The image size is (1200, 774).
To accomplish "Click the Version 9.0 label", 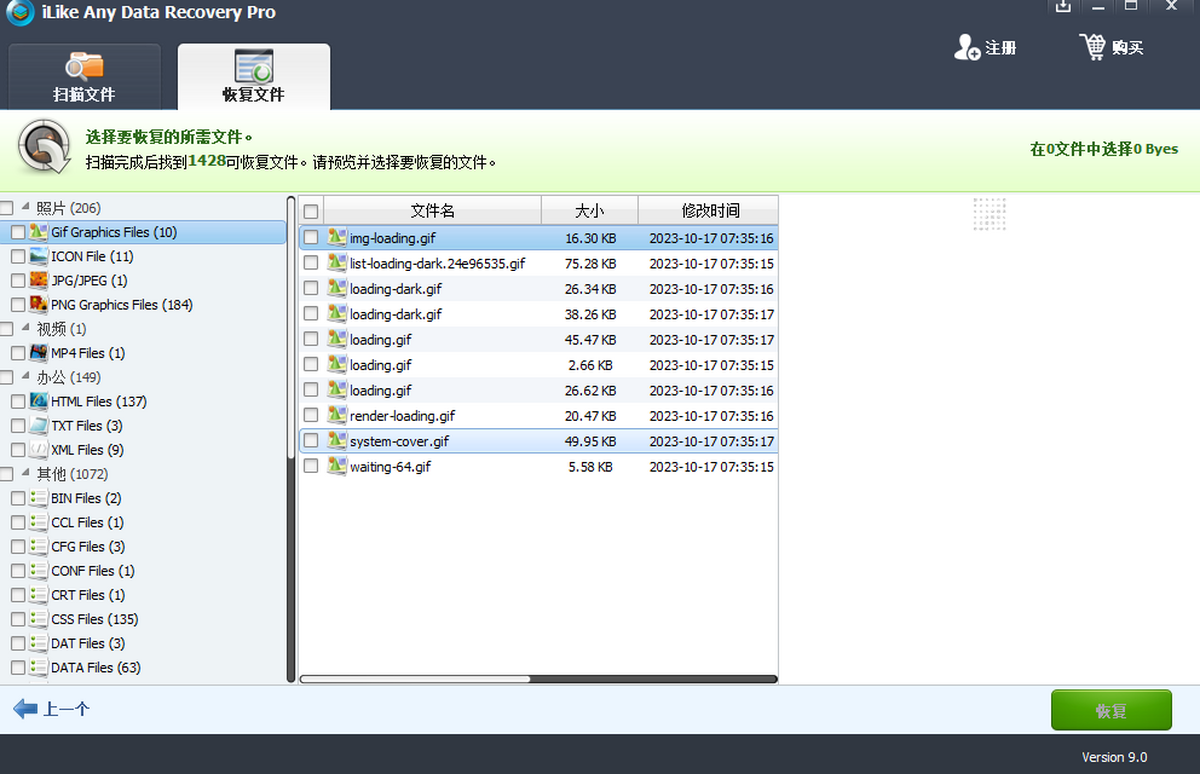I will pos(1114,757).
